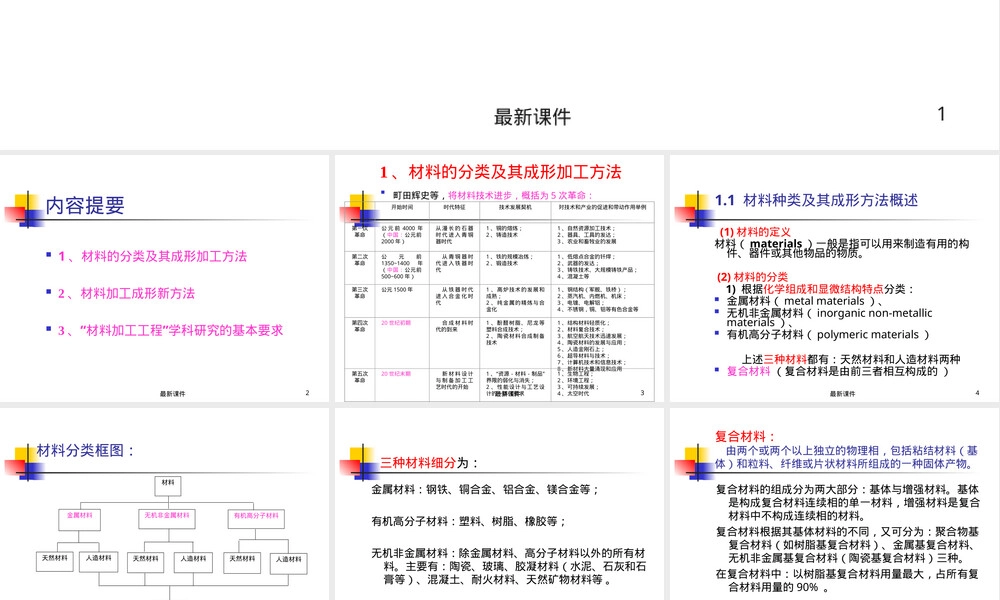The width and height of the screenshot is (1000, 600).
Task: Select the 第四次革命 table row label
Action: [x=360, y=326]
